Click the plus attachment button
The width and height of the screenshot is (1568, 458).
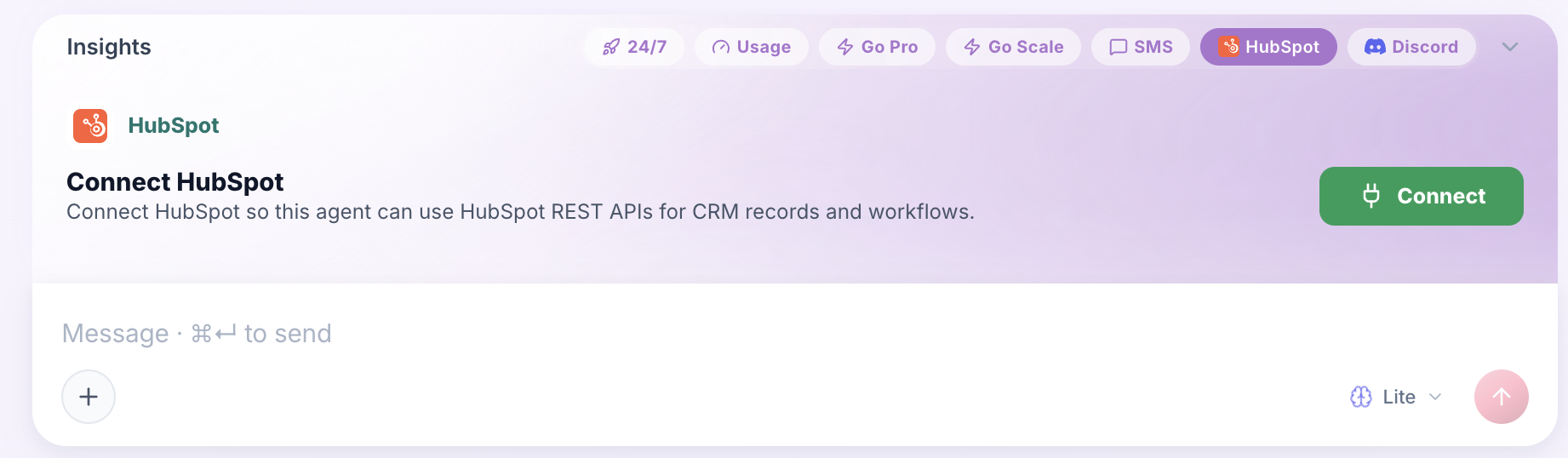point(89,397)
